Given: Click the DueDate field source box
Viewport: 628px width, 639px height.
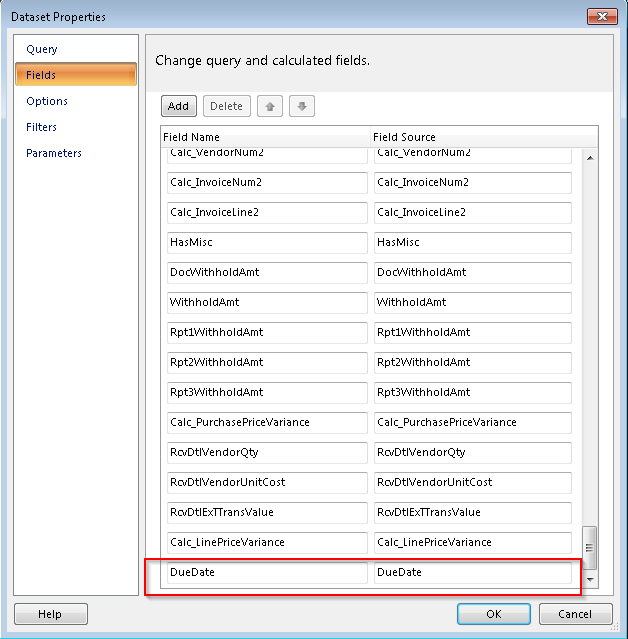Looking at the screenshot, I should pyautogui.click(x=473, y=573).
